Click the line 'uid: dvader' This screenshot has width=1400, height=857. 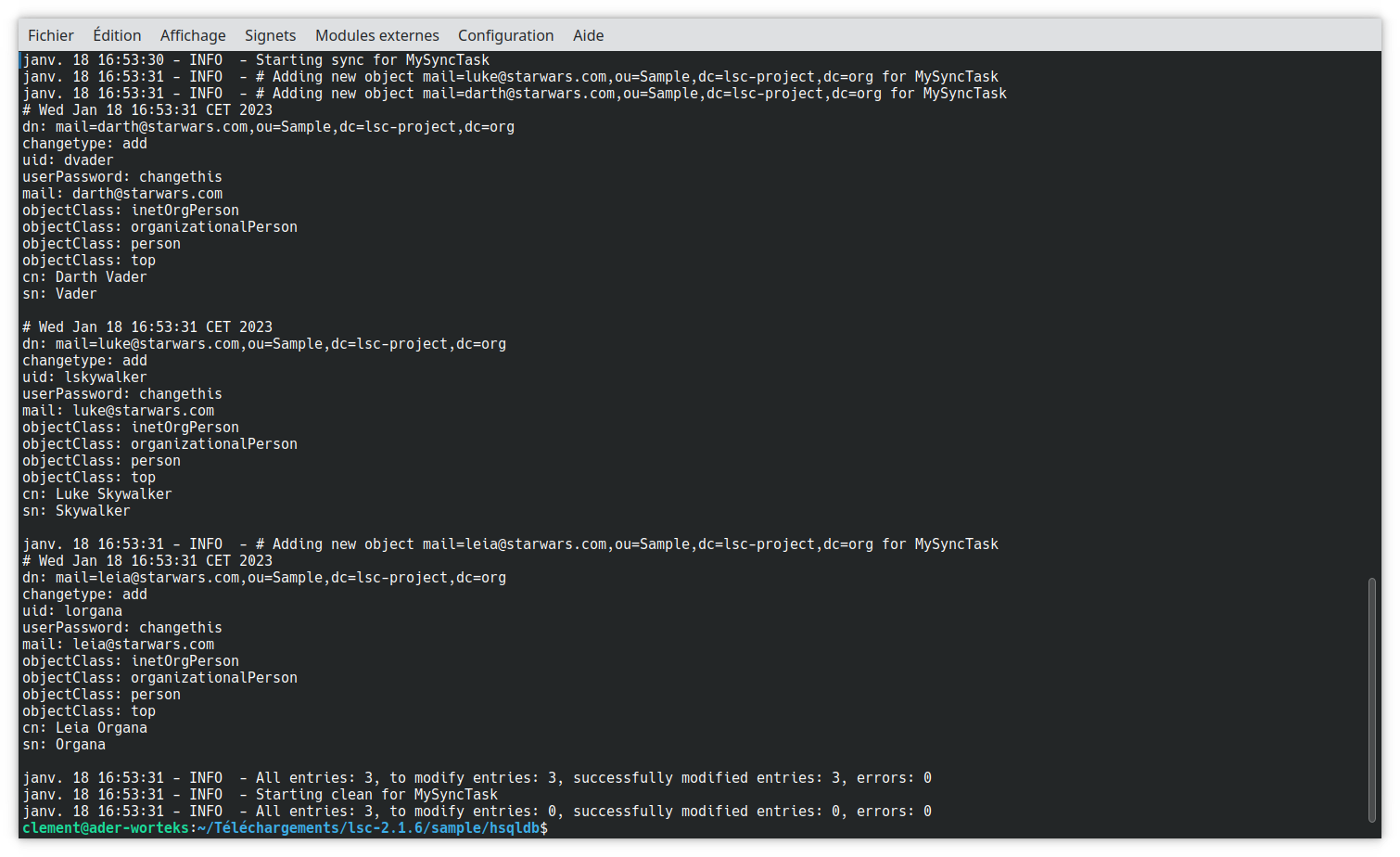tap(68, 160)
